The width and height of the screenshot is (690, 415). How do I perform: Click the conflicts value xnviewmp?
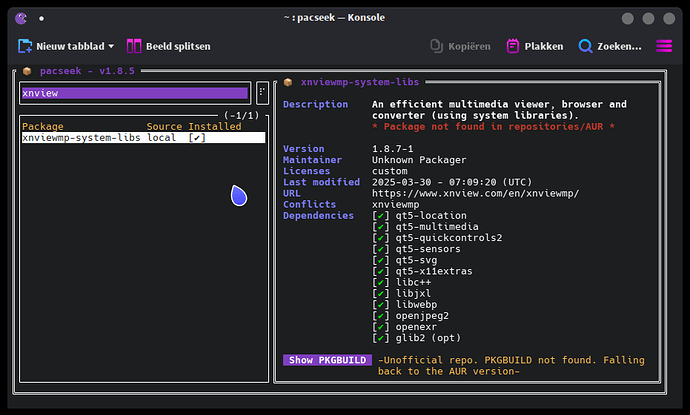point(396,205)
